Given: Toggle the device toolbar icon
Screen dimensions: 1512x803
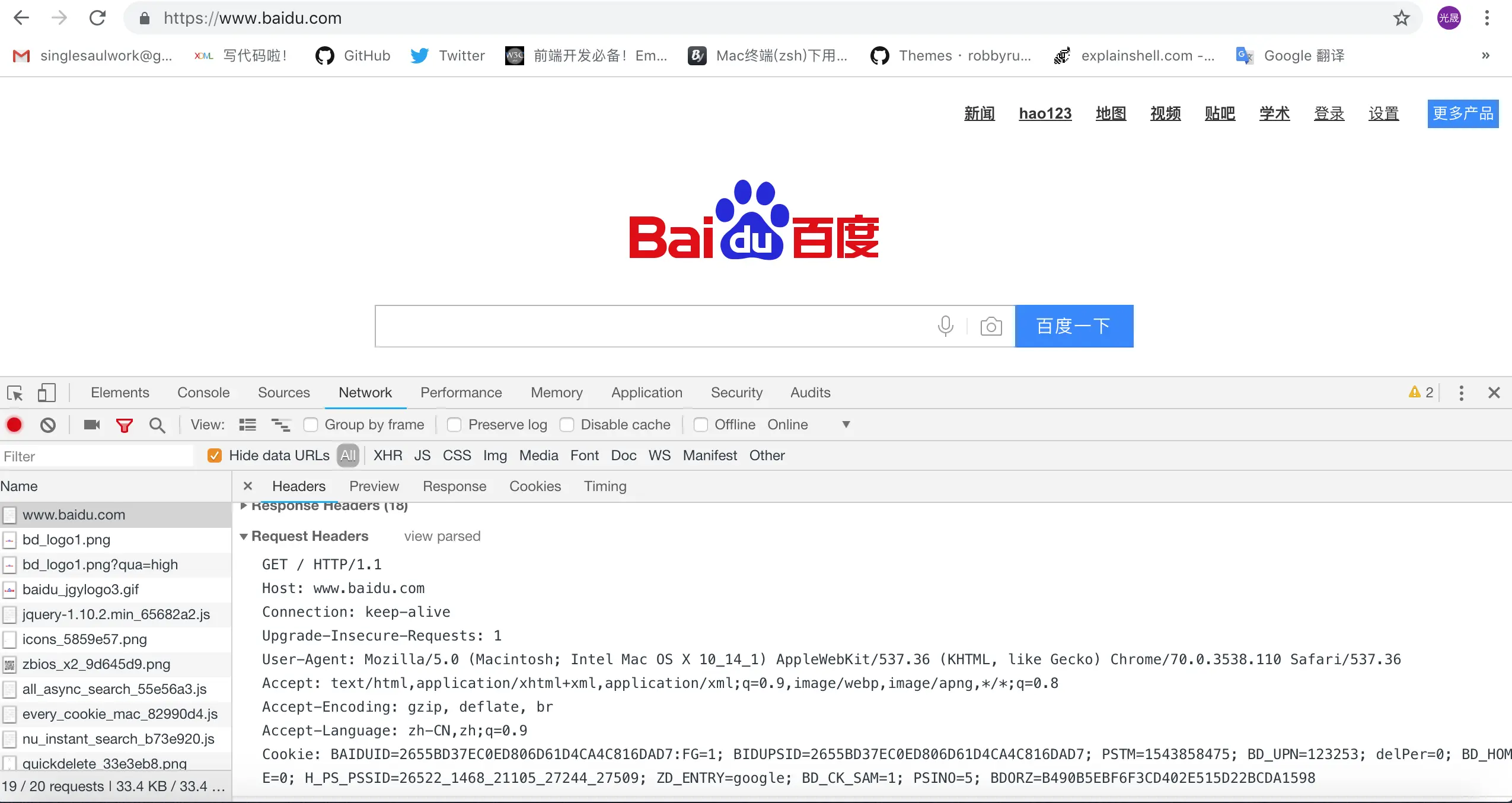Looking at the screenshot, I should tap(46, 393).
